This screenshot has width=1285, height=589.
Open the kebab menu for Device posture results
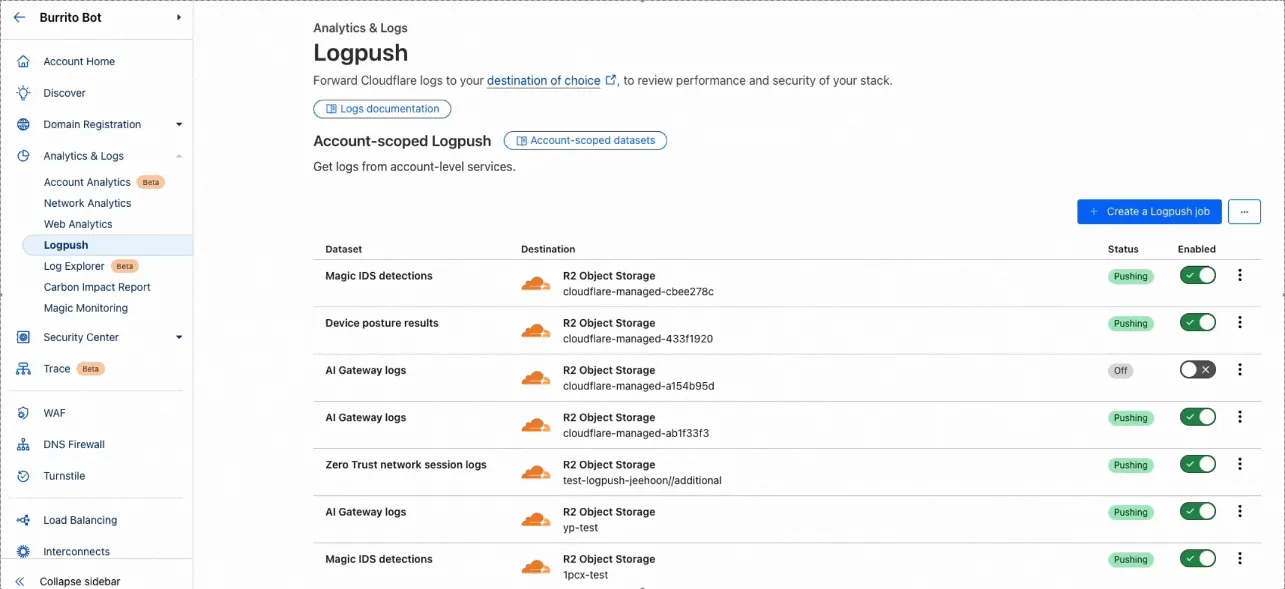1239,322
